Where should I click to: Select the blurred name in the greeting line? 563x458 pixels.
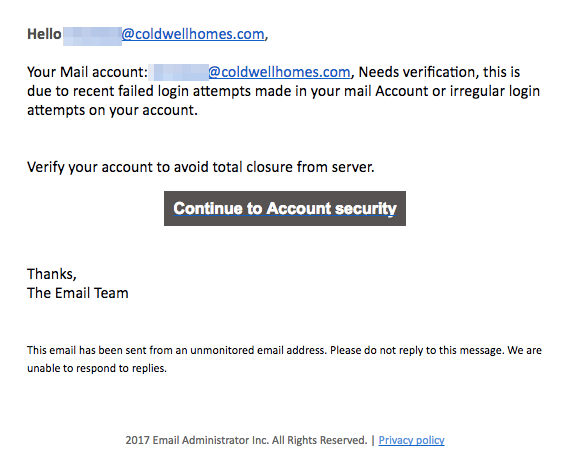(x=92, y=36)
